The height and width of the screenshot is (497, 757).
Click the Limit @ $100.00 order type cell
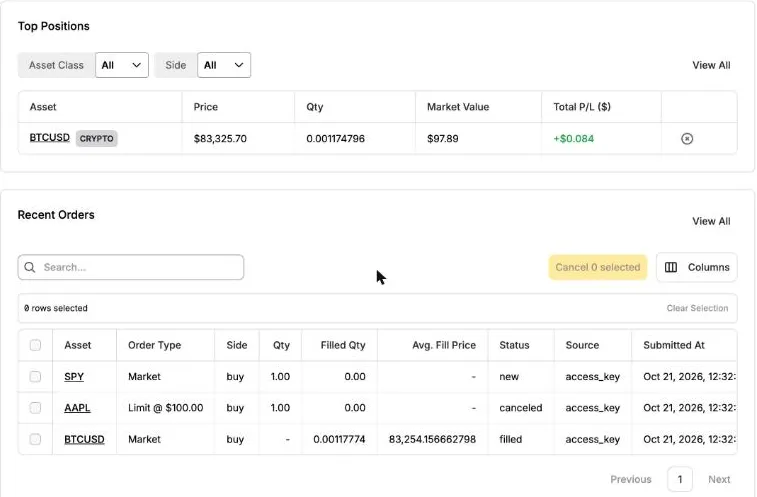166,408
